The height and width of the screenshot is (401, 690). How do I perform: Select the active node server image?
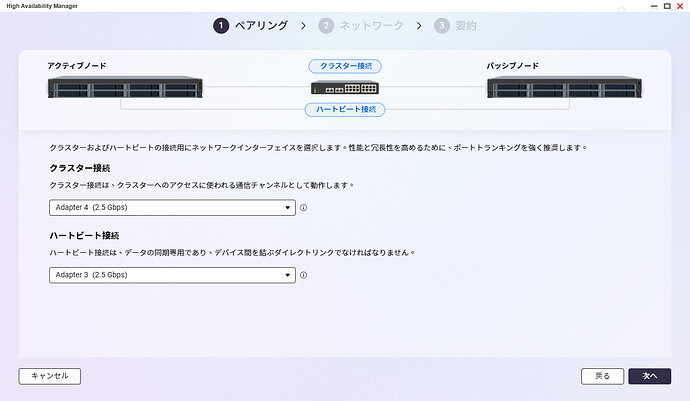point(122,89)
